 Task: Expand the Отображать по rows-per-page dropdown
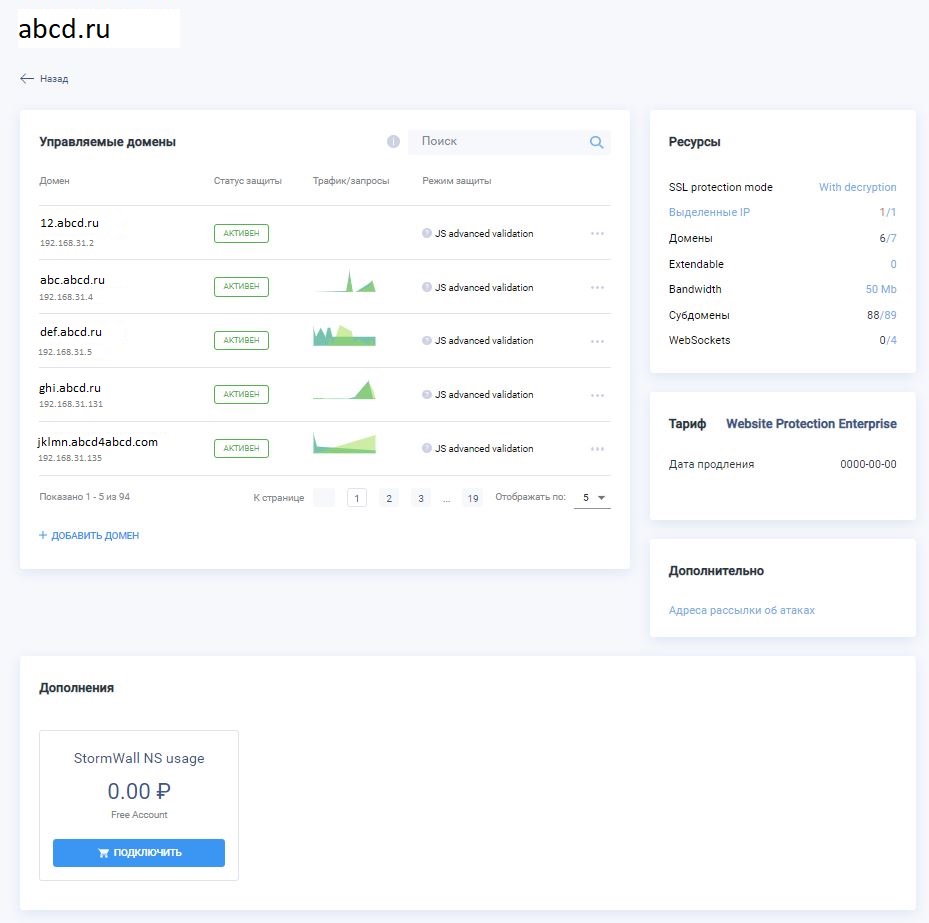[x=592, y=498]
